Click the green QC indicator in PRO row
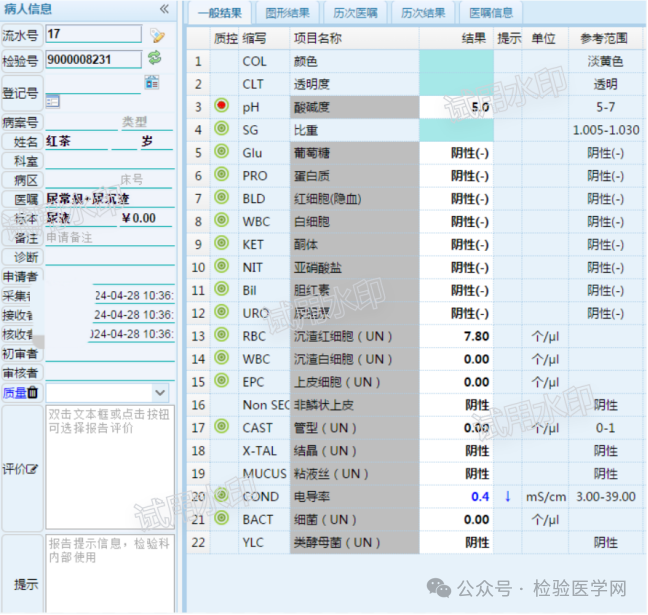 tap(222, 174)
